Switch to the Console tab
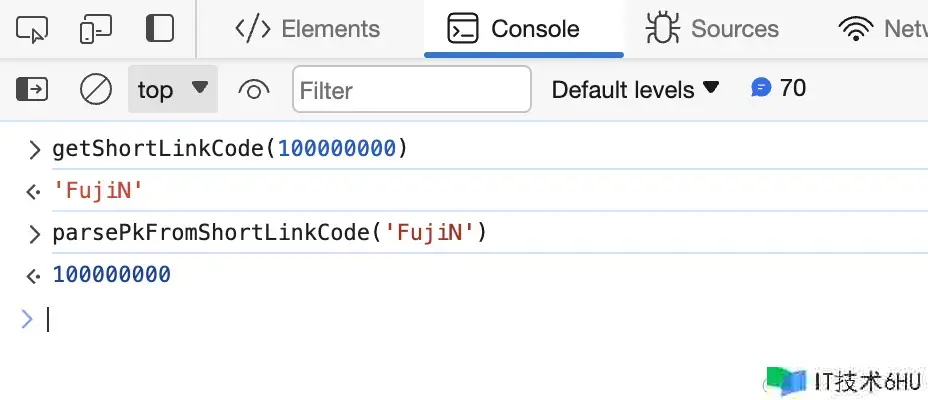The height and width of the screenshot is (400, 928). click(x=514, y=29)
